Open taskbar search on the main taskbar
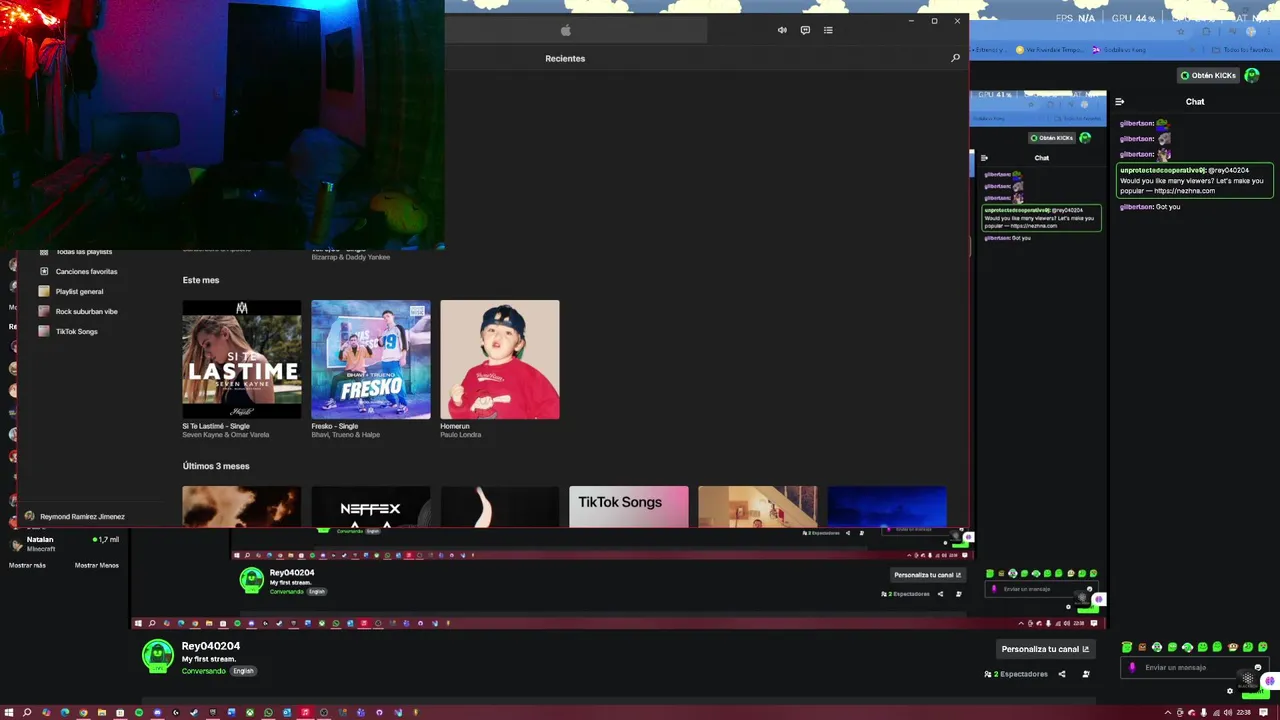This screenshot has width=1280, height=720. [27, 712]
